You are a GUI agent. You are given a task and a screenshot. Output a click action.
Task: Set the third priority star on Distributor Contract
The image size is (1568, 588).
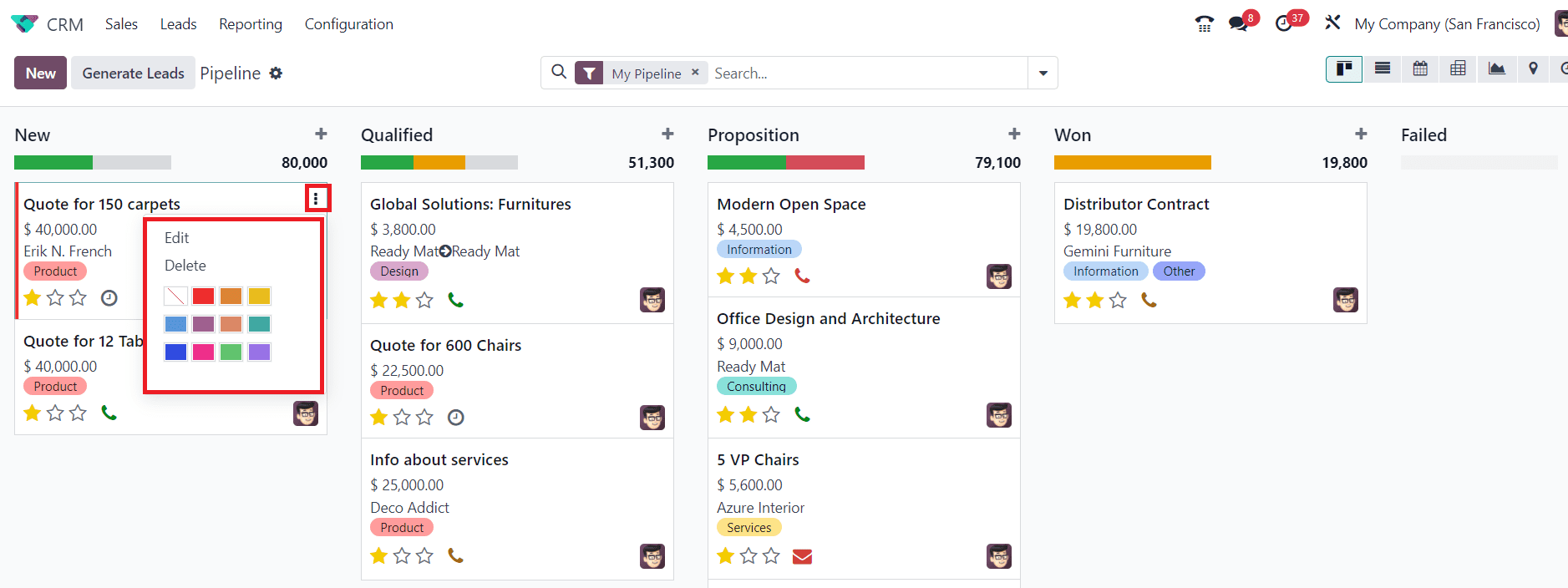pos(1118,300)
